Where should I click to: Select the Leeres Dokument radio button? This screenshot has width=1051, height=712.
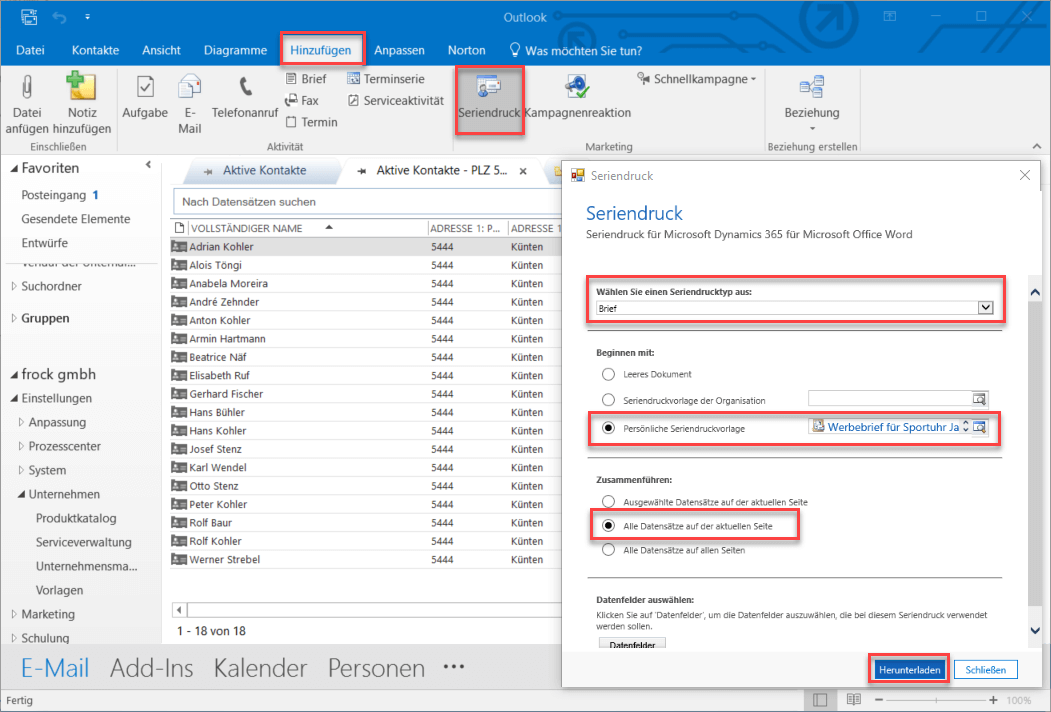608,374
